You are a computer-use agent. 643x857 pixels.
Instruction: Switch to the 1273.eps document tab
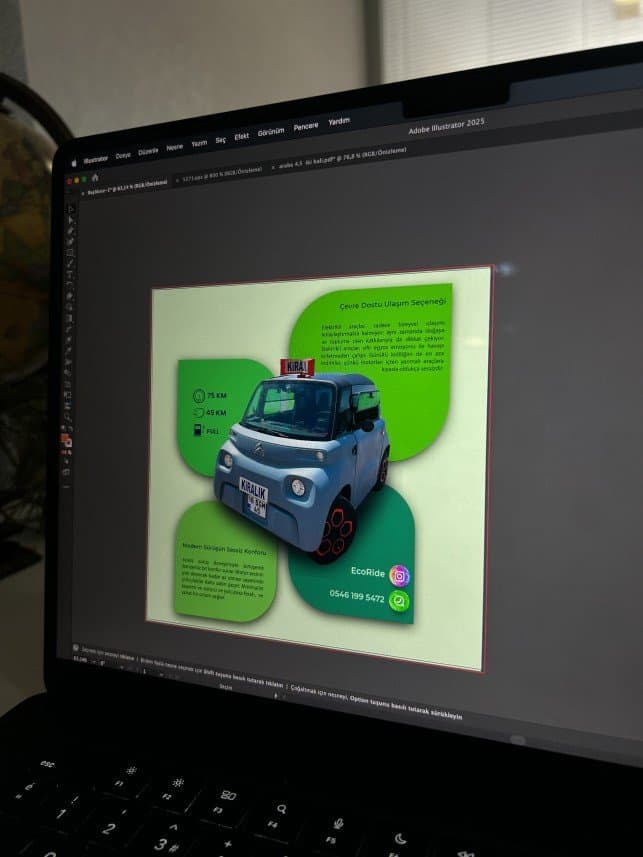tap(221, 174)
